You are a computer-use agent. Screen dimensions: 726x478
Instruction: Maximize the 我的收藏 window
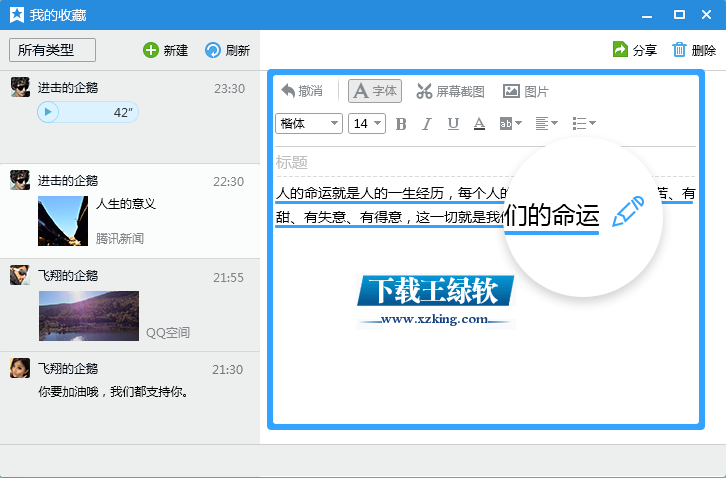[679, 15]
